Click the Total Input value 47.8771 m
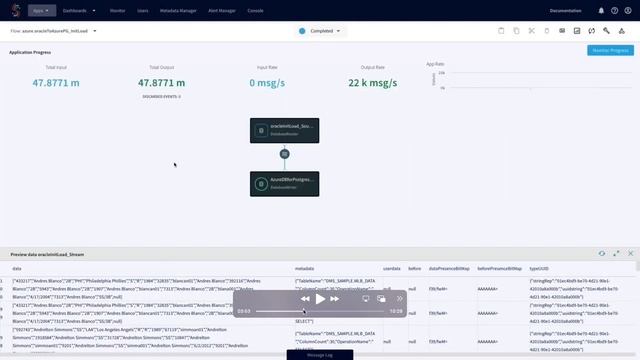 coord(56,83)
